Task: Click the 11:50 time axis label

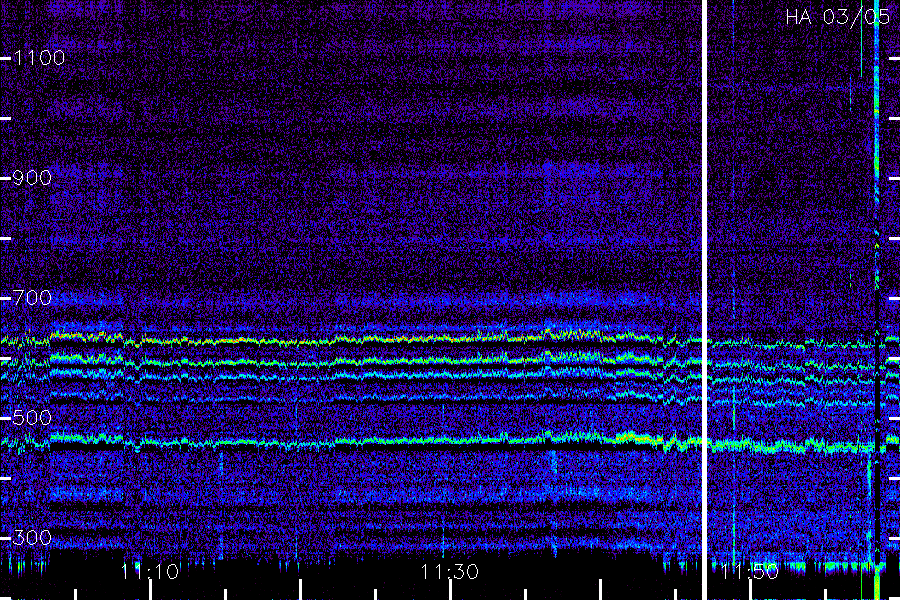Action: pos(749,571)
